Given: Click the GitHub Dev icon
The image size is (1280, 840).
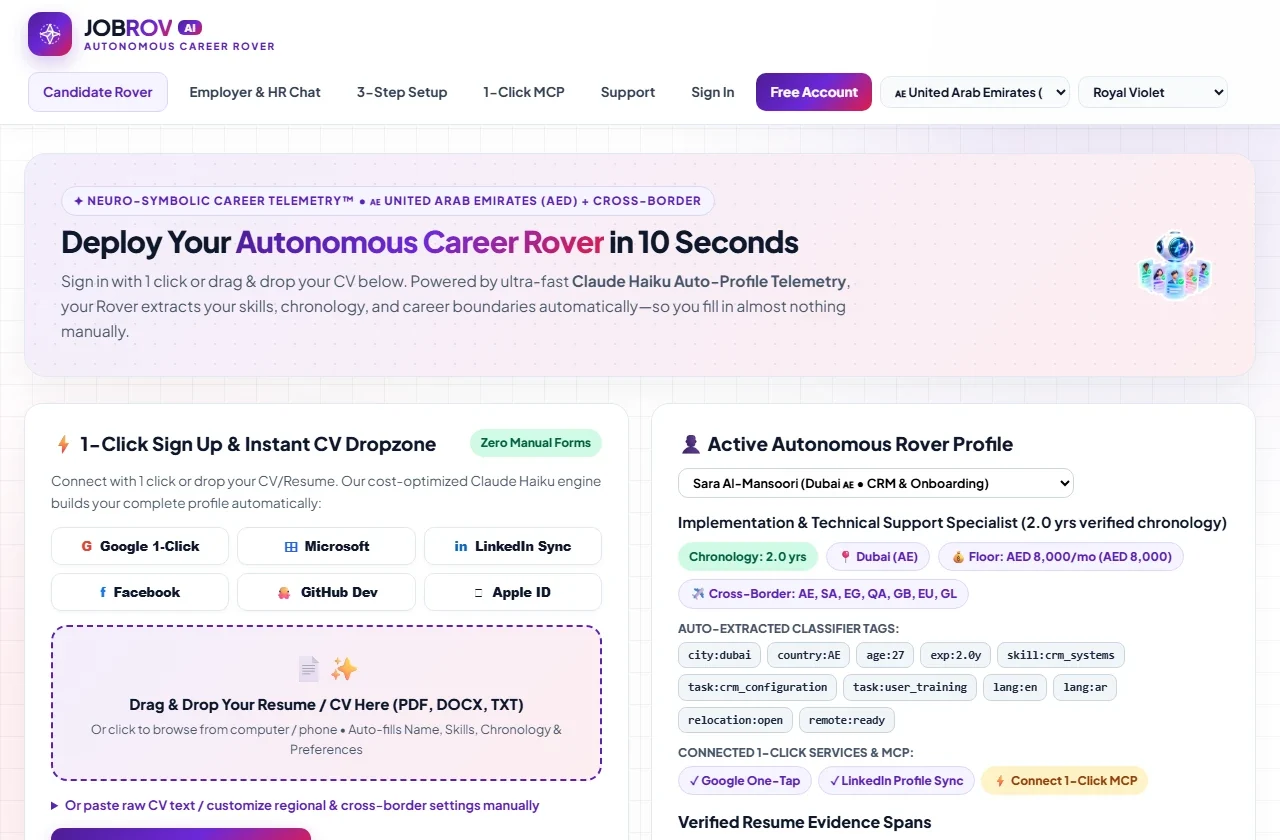Looking at the screenshot, I should [x=284, y=592].
